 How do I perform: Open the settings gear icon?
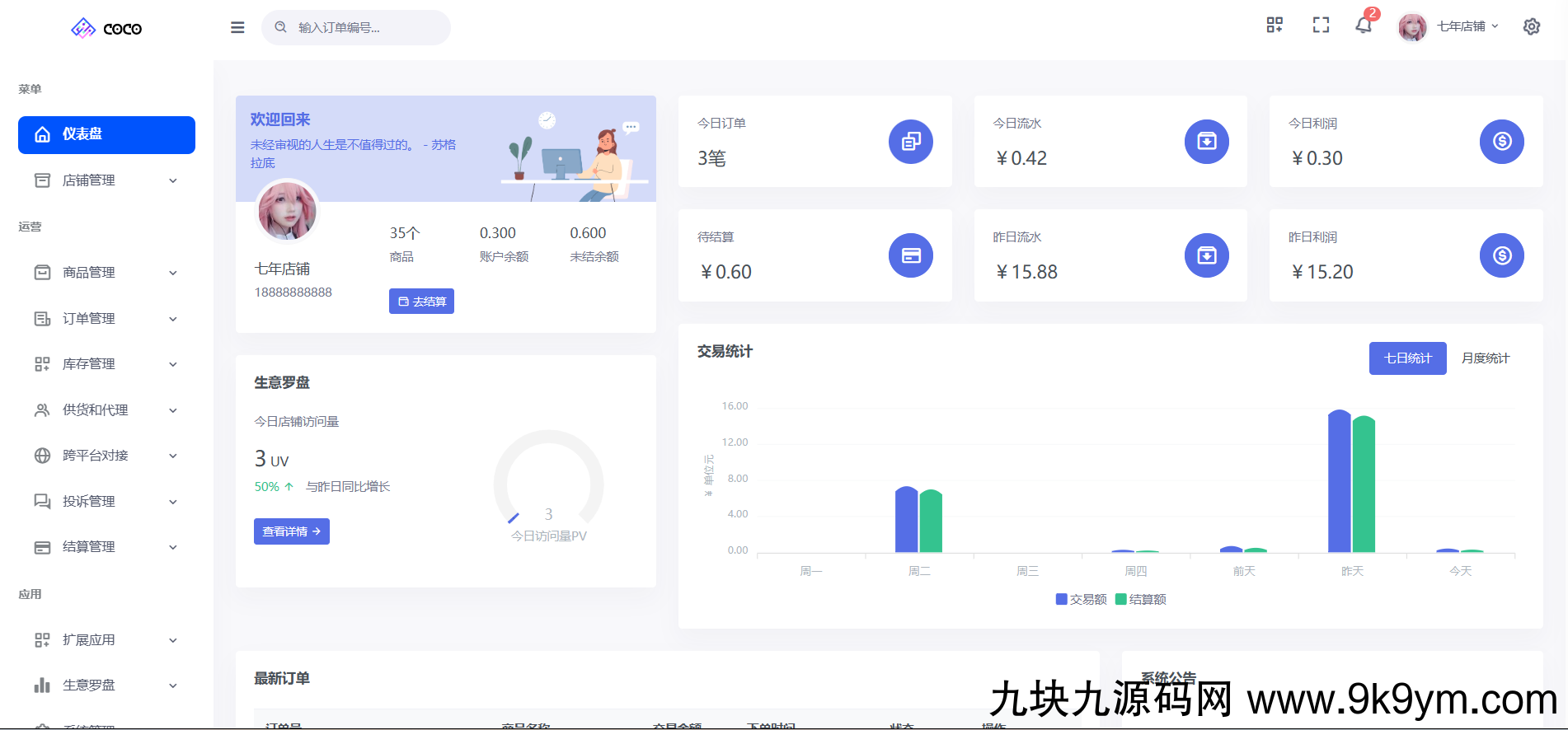point(1532,26)
